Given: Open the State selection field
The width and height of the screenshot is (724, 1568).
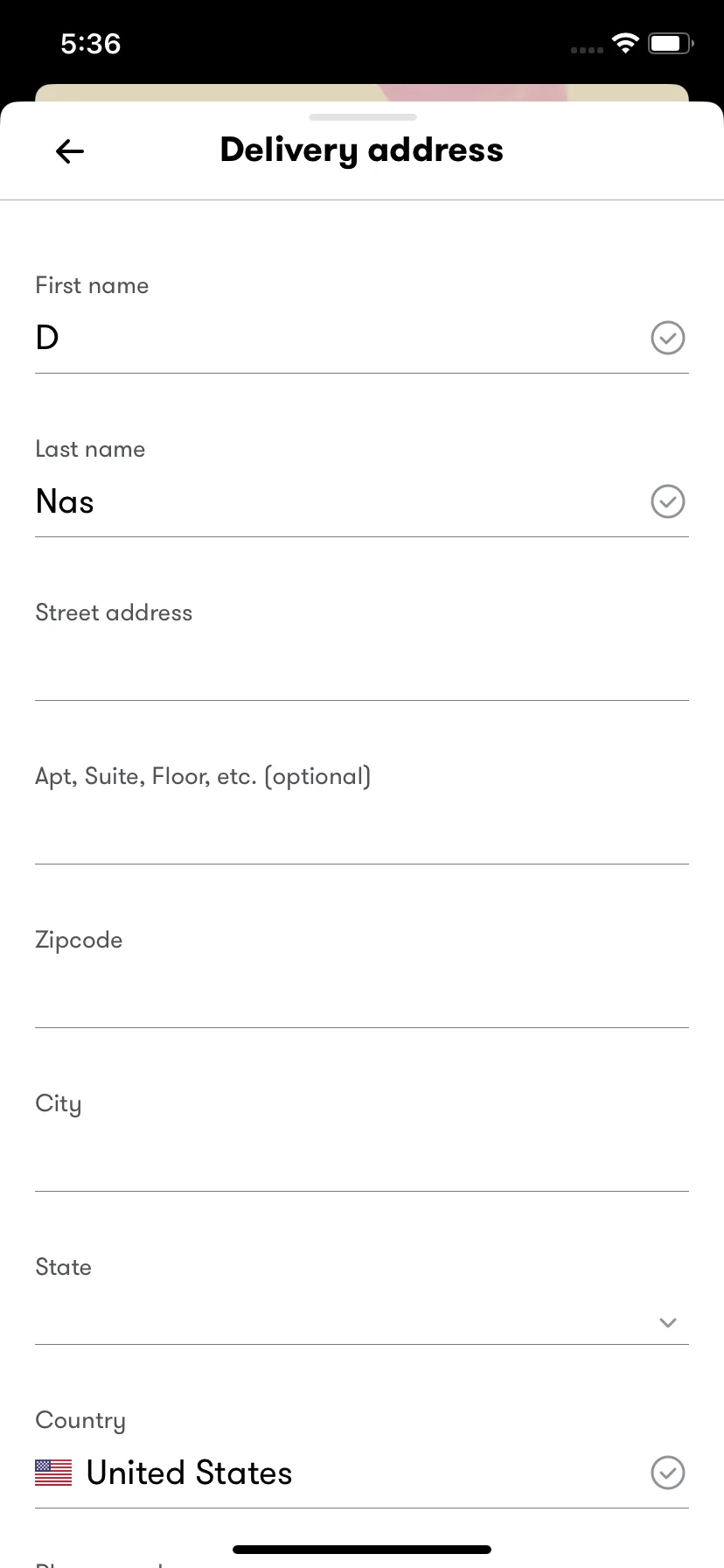Looking at the screenshot, I should coord(362,1300).
